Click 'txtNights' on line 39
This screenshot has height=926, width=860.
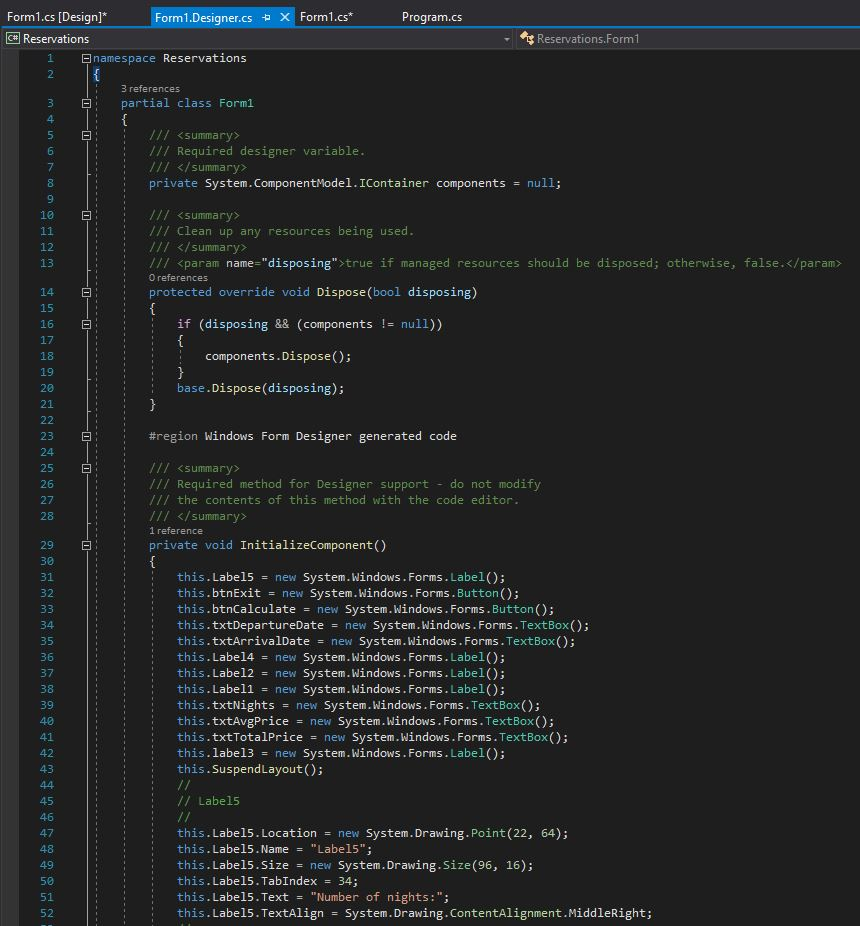pos(243,705)
